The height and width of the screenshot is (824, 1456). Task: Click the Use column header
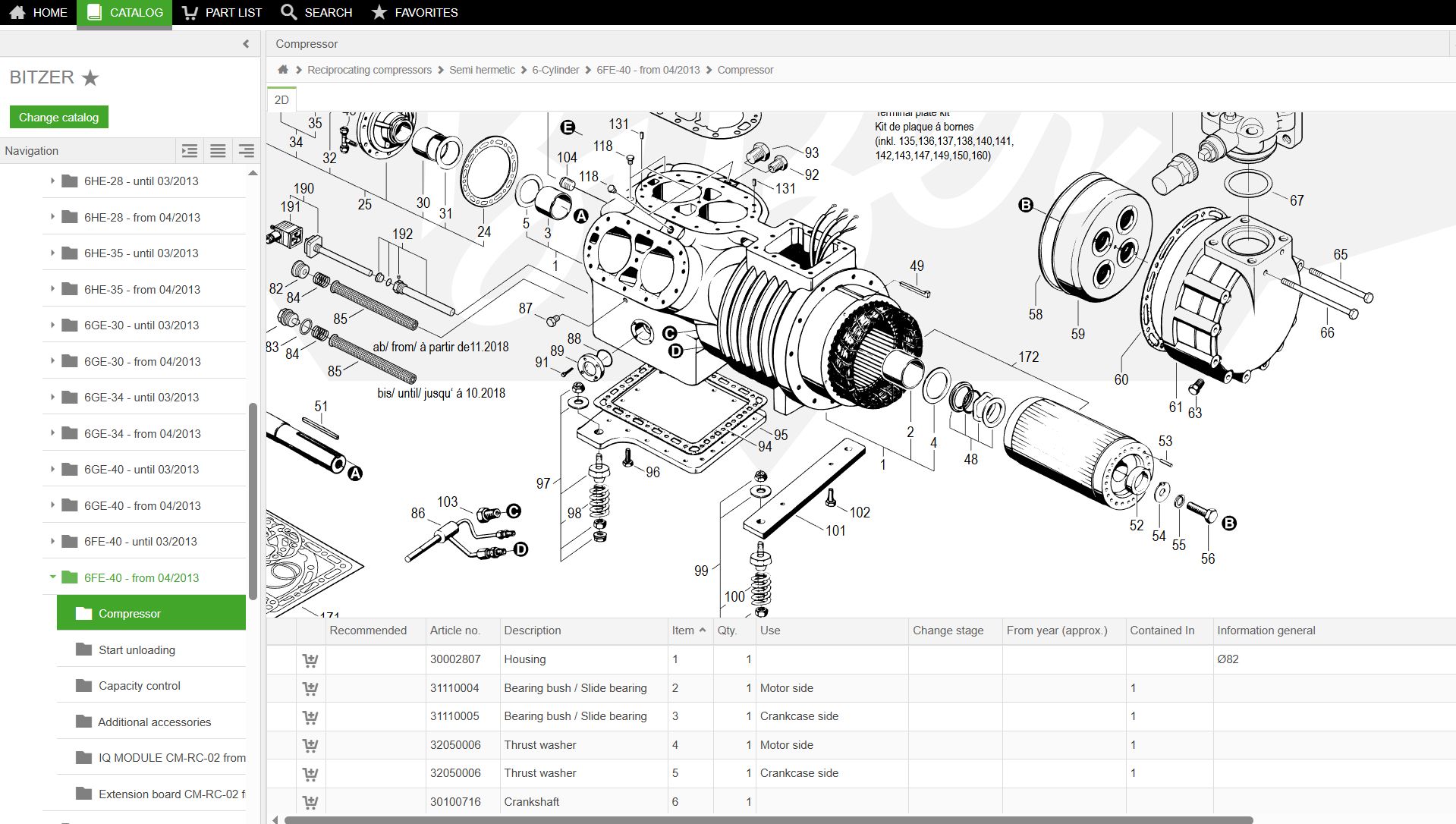832,631
